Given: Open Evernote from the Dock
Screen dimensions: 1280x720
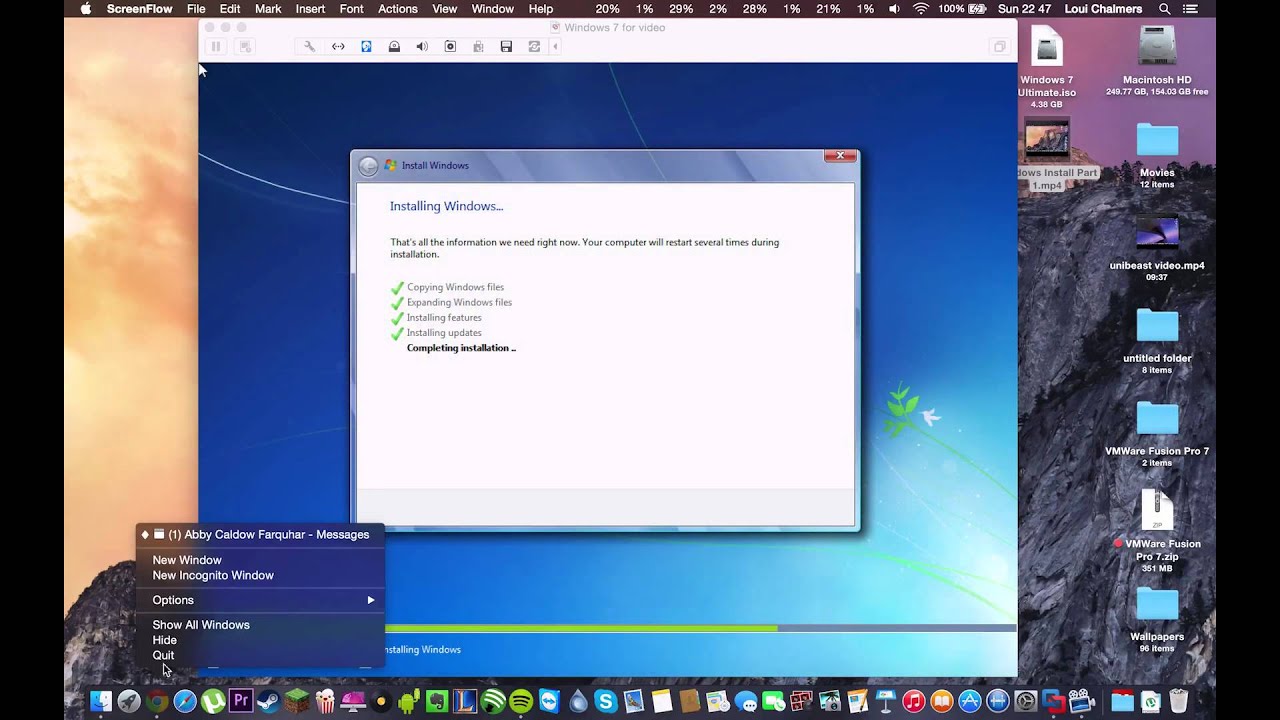Looking at the screenshot, I should (x=437, y=701).
